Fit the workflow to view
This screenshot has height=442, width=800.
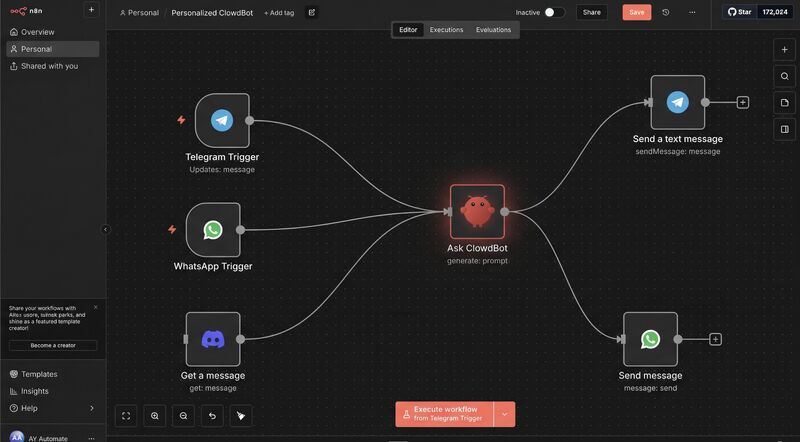coord(126,415)
